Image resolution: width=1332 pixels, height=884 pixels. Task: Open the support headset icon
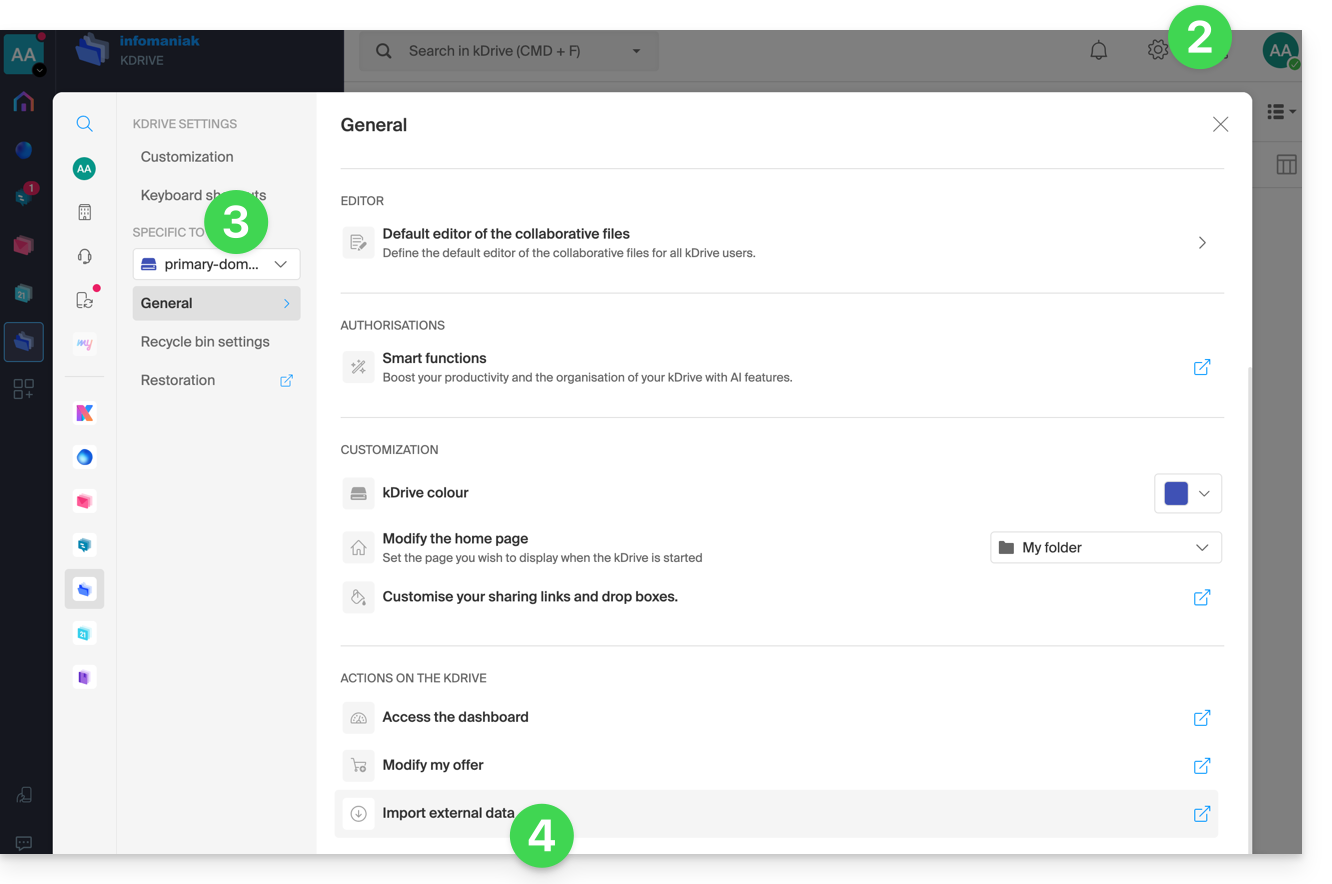[85, 256]
